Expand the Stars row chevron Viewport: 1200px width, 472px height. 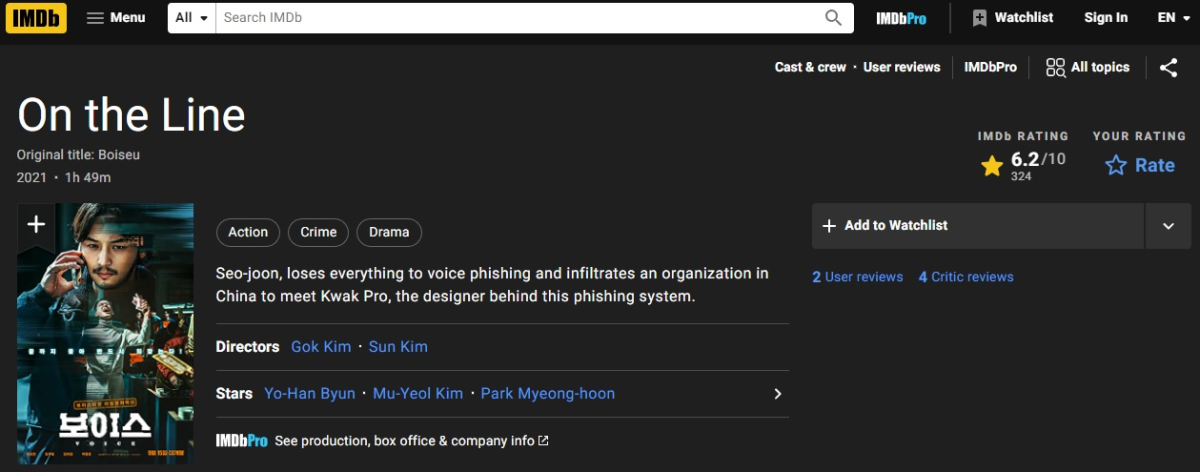coord(777,394)
